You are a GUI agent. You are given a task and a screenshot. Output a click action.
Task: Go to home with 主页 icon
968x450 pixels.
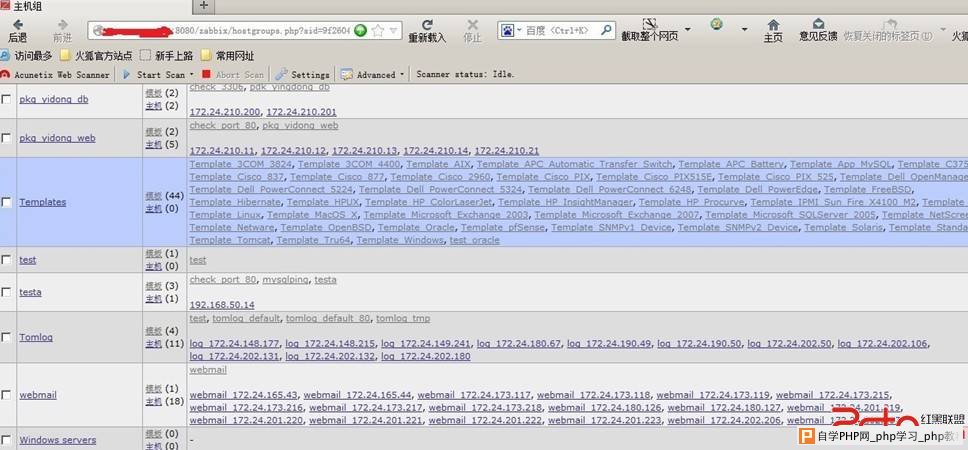(x=773, y=25)
